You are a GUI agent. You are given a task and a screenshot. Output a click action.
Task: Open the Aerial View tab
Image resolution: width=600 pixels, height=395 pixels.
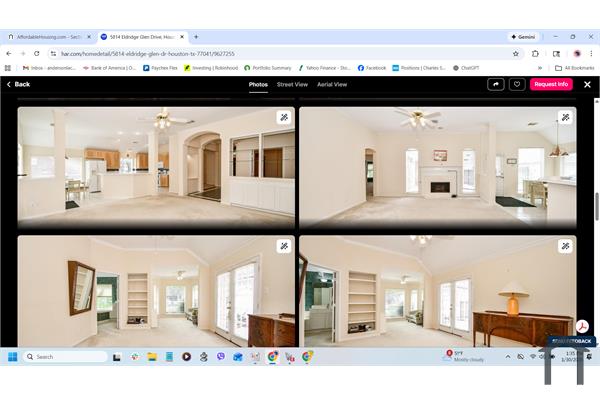pos(332,85)
